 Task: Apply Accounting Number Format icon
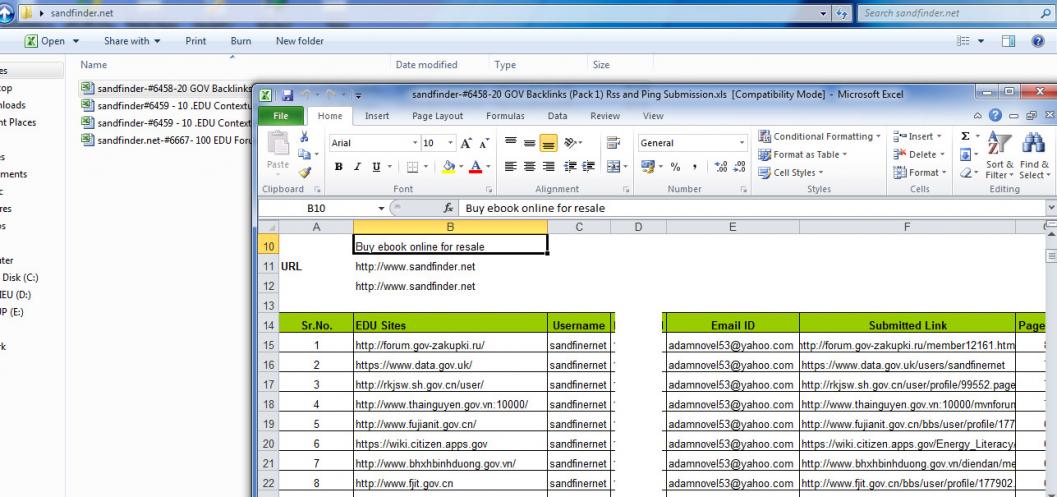(648, 167)
